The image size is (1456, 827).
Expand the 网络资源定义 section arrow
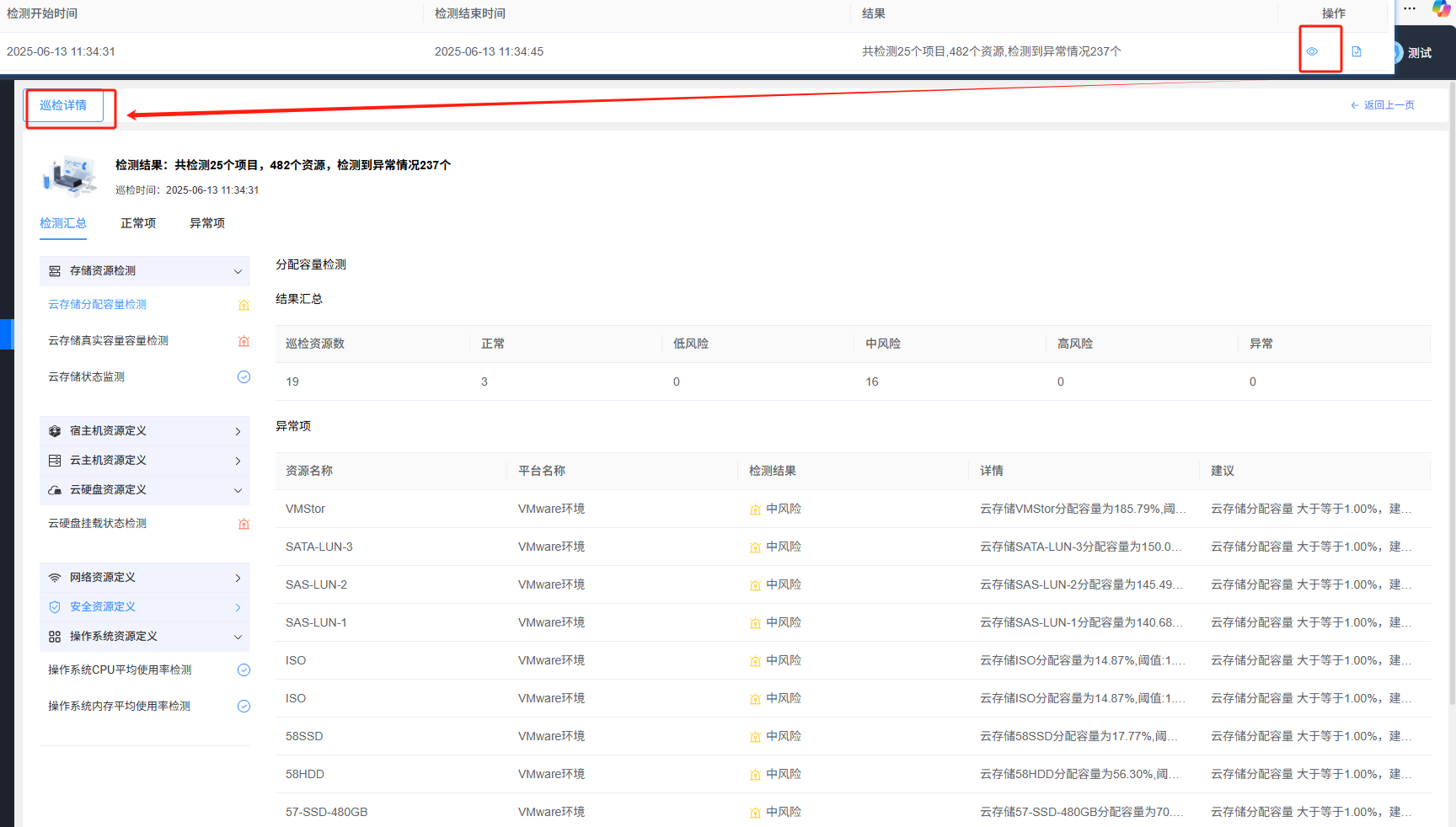click(238, 578)
